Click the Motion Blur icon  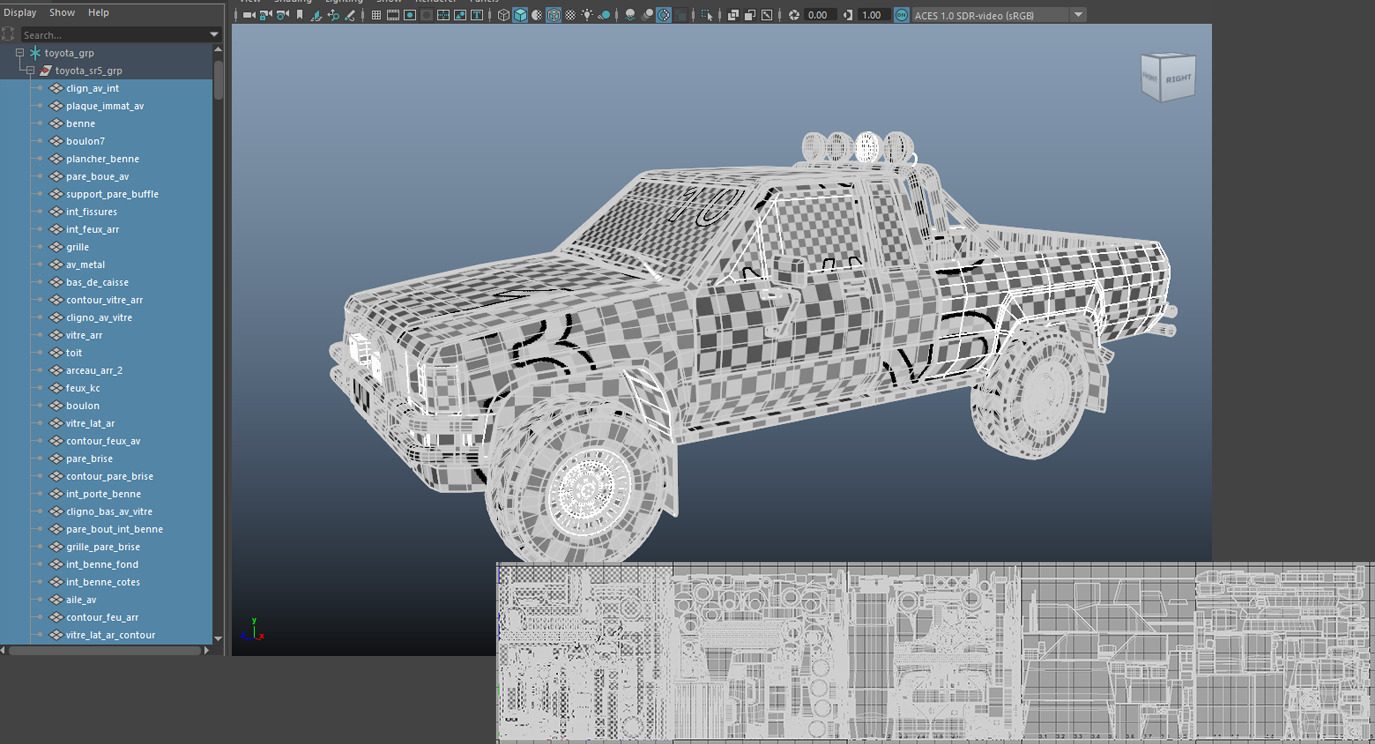(647, 15)
